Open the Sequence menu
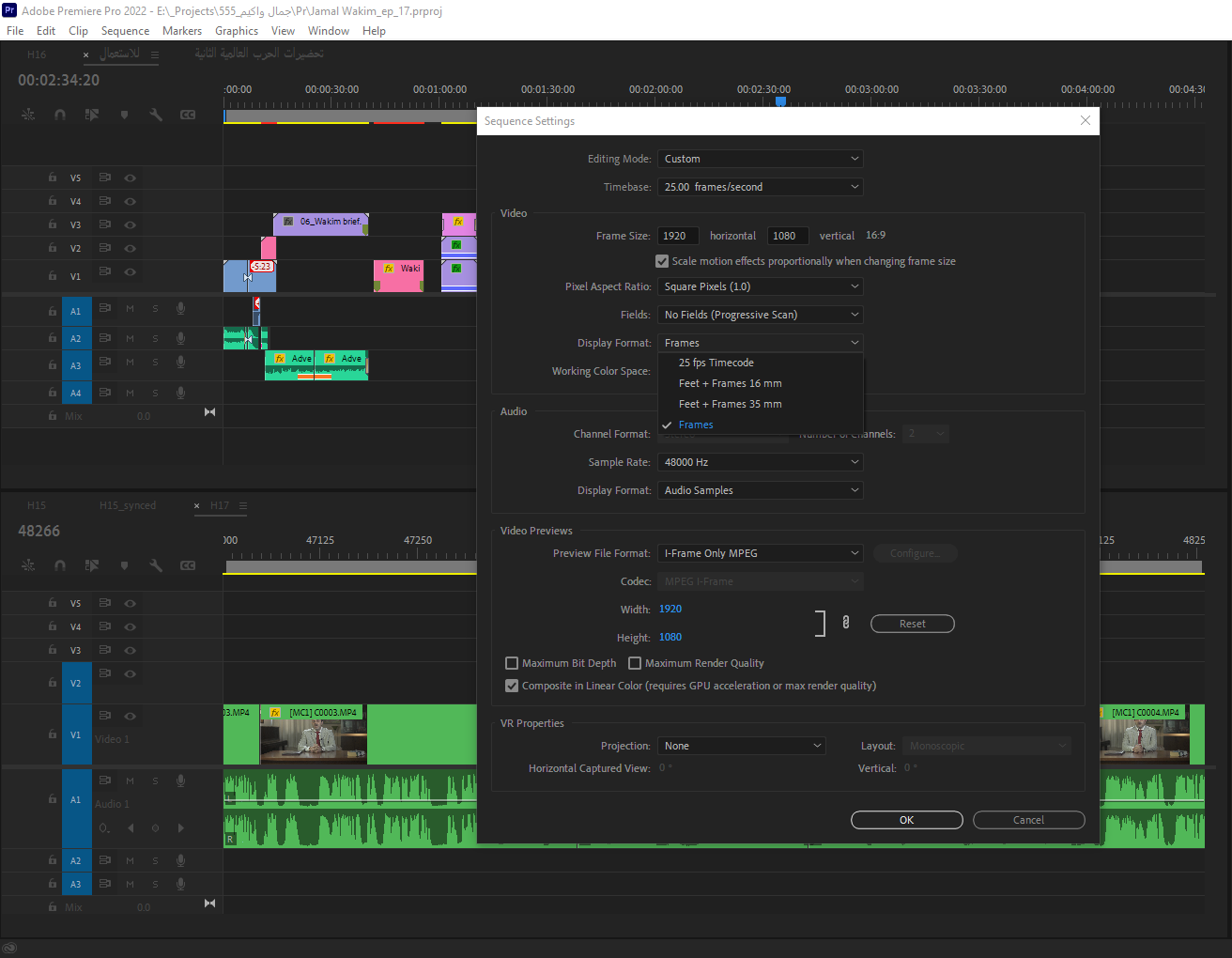The height and width of the screenshot is (958, 1232). 125,30
